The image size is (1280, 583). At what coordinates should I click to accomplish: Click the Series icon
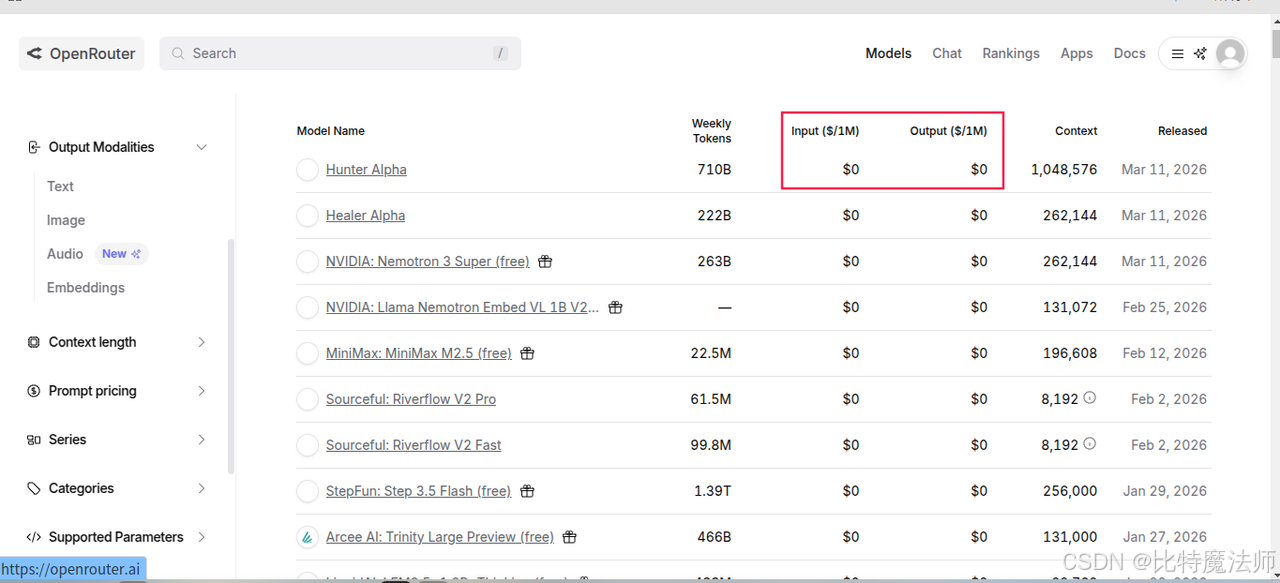[34, 440]
